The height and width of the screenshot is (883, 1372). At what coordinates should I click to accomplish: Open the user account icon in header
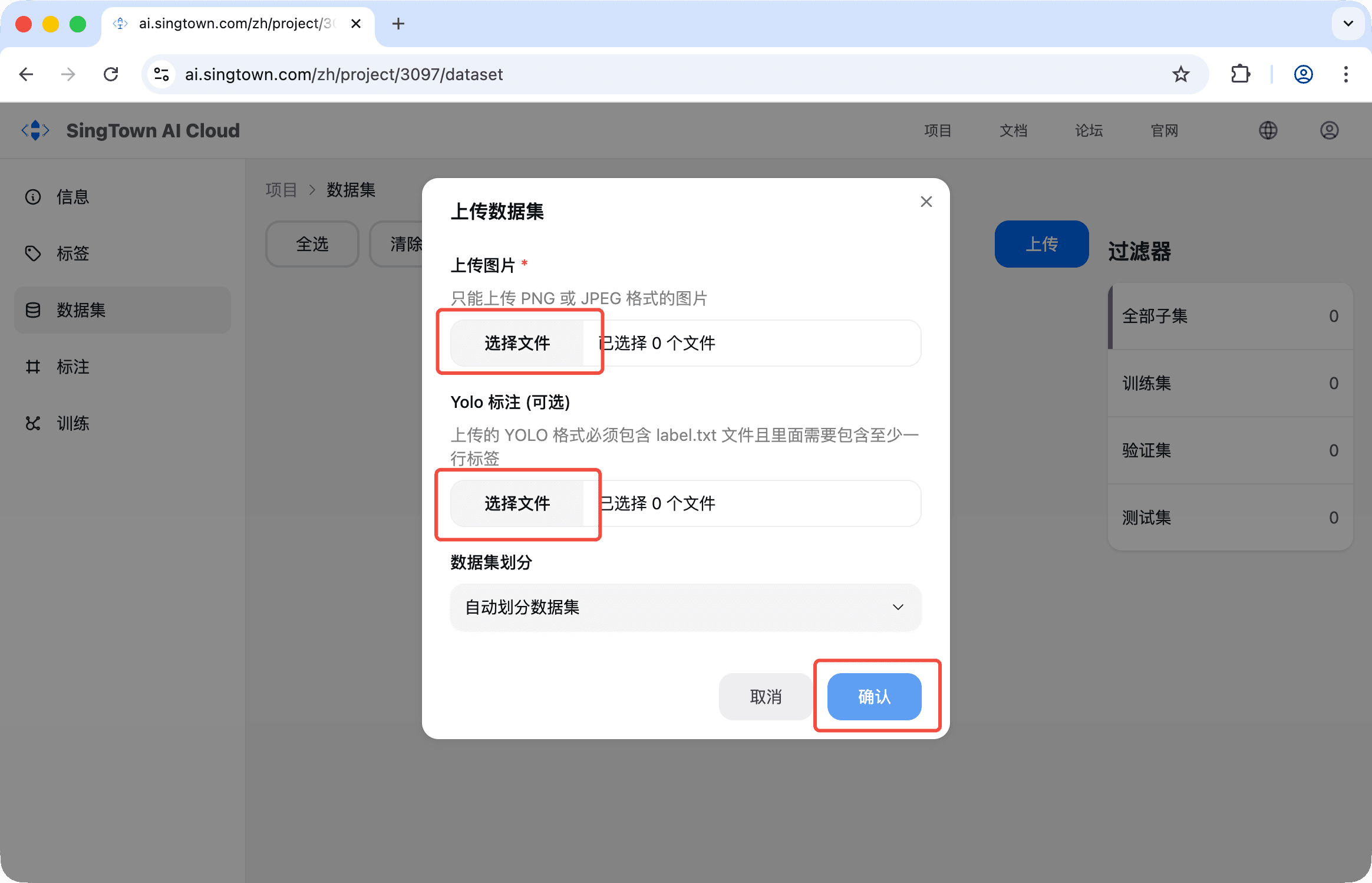(1329, 130)
